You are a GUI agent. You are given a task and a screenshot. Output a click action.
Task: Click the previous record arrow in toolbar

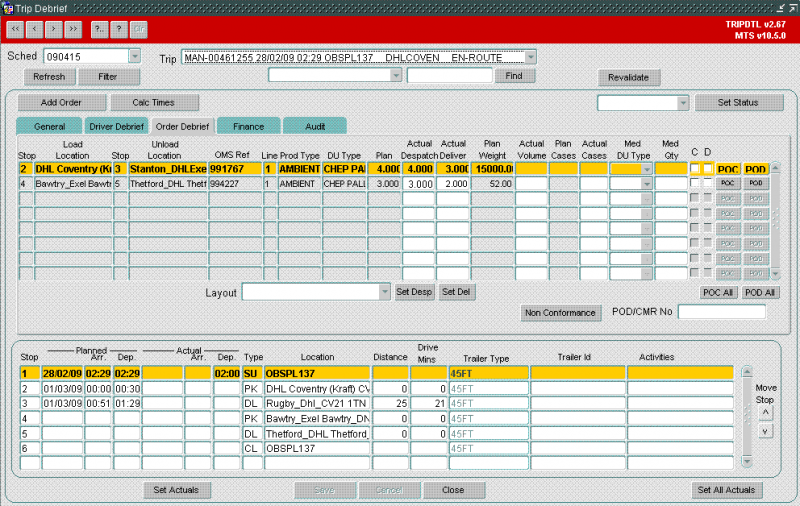[35, 29]
